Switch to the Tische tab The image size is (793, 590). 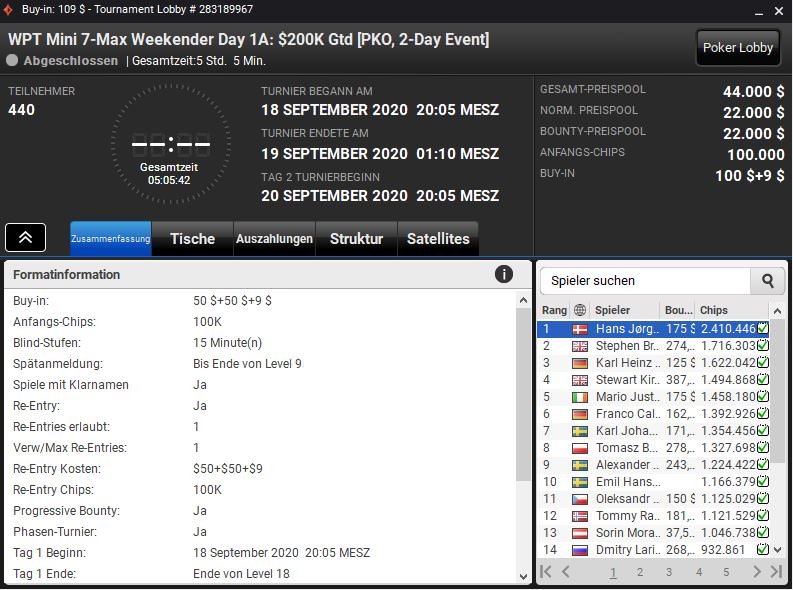click(192, 239)
